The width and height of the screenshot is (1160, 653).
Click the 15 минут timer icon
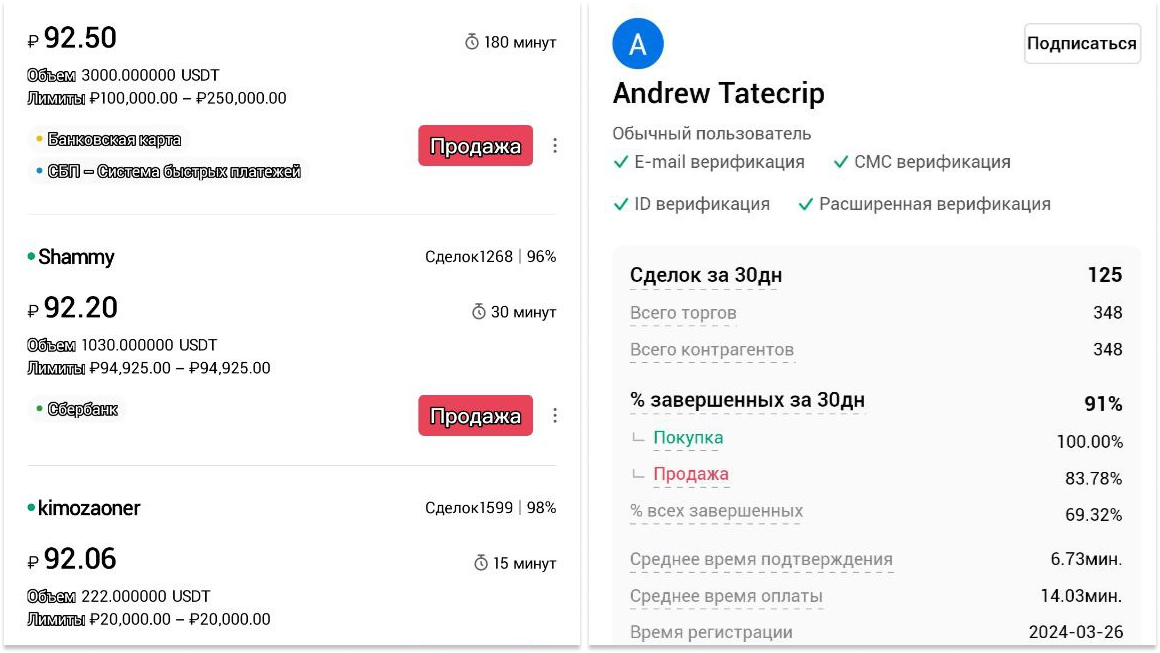pyautogui.click(x=479, y=563)
